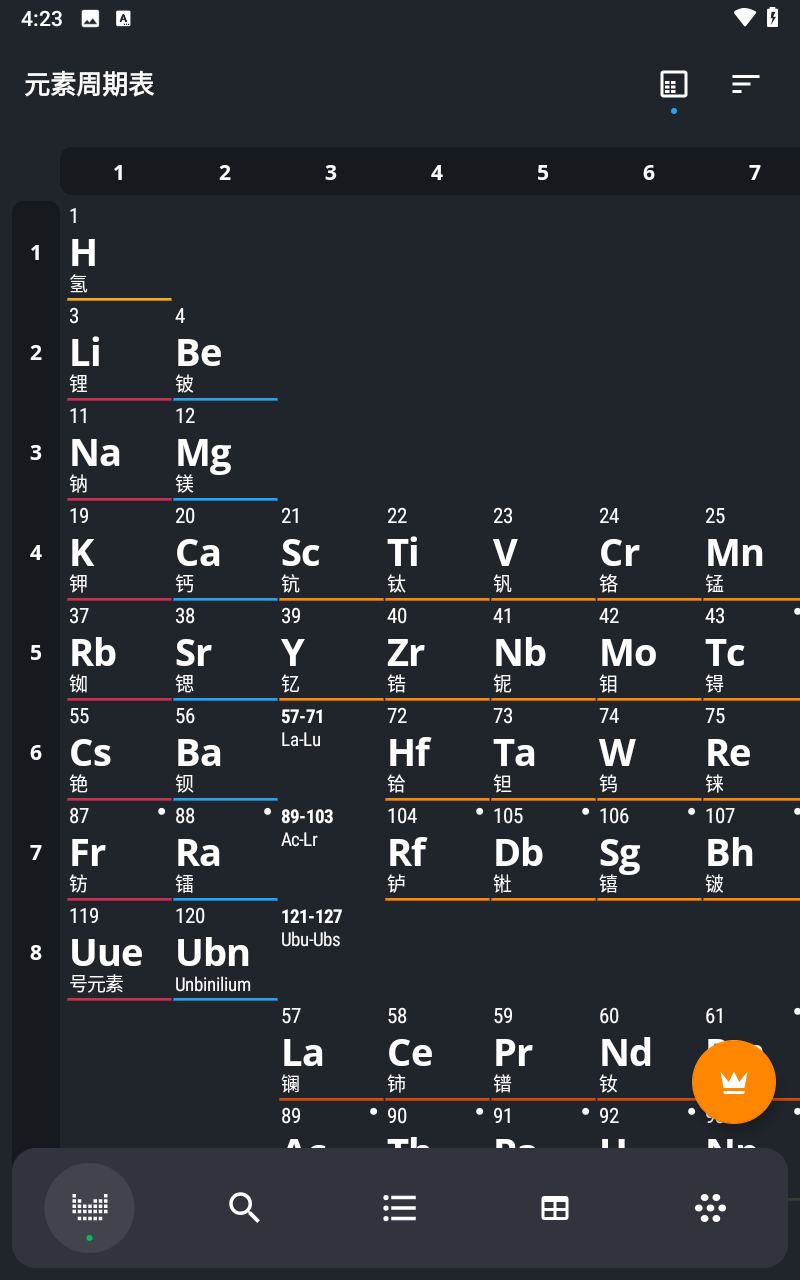Select the Lithium (Li) element
The width and height of the screenshot is (800, 1280).
(x=118, y=352)
